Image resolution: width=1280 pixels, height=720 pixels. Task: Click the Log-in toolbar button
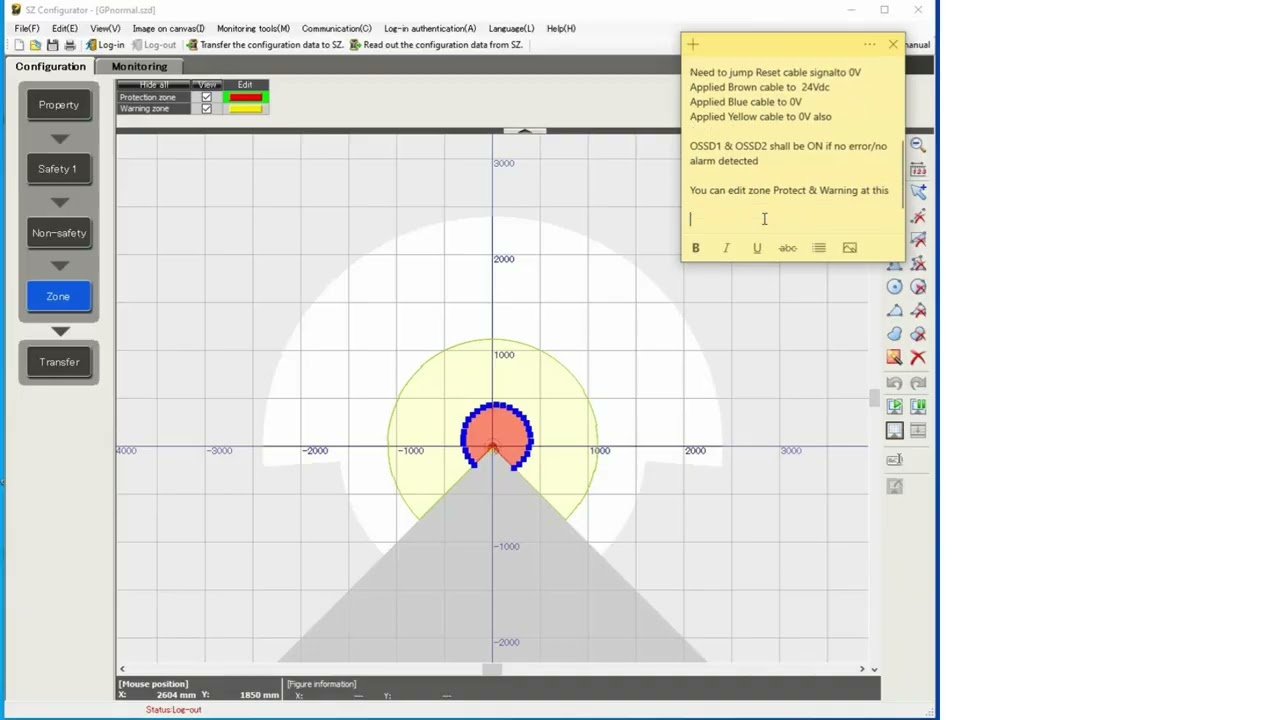coord(105,45)
